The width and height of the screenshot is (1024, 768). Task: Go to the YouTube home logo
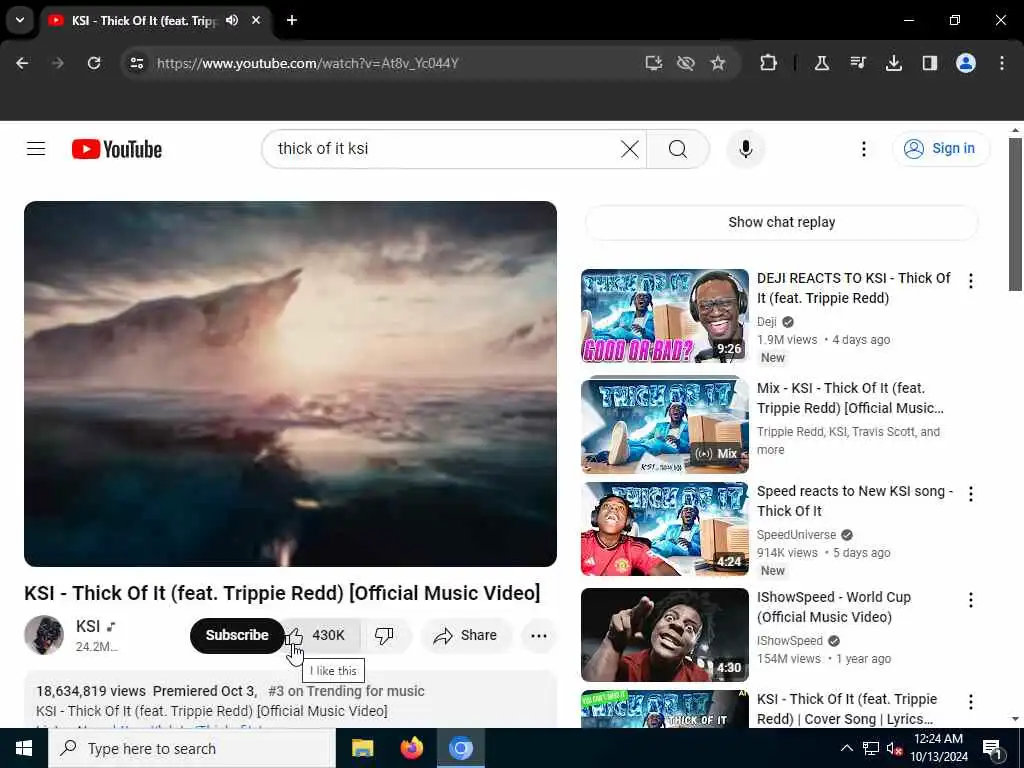pyautogui.click(x=117, y=149)
